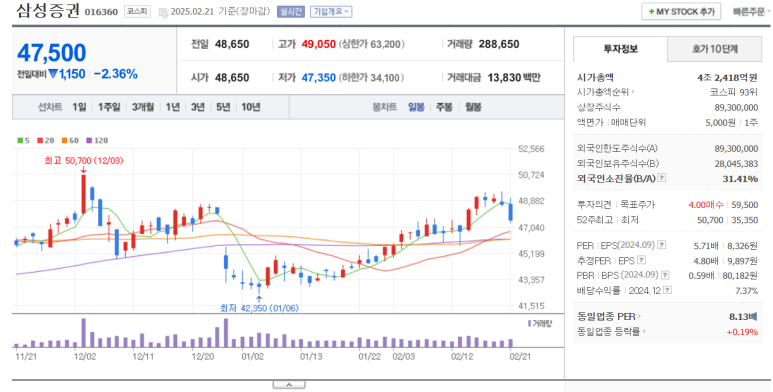The width and height of the screenshot is (773, 392).
Task: Click the 투자의견 value 4.00매수
Action: (706, 205)
